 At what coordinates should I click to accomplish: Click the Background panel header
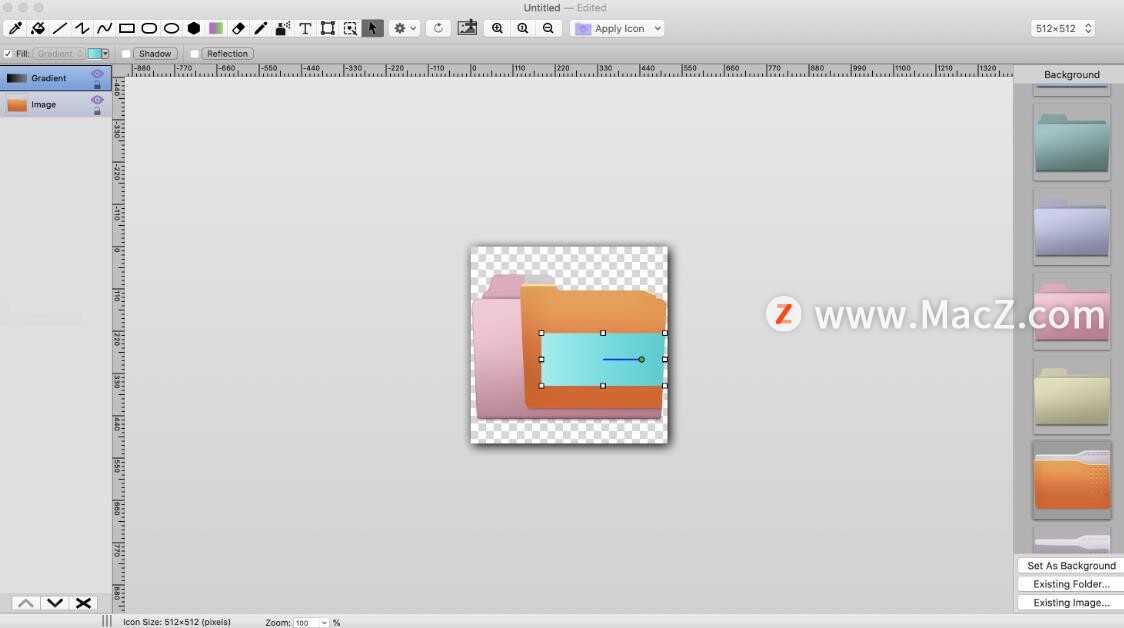pyautogui.click(x=1071, y=75)
